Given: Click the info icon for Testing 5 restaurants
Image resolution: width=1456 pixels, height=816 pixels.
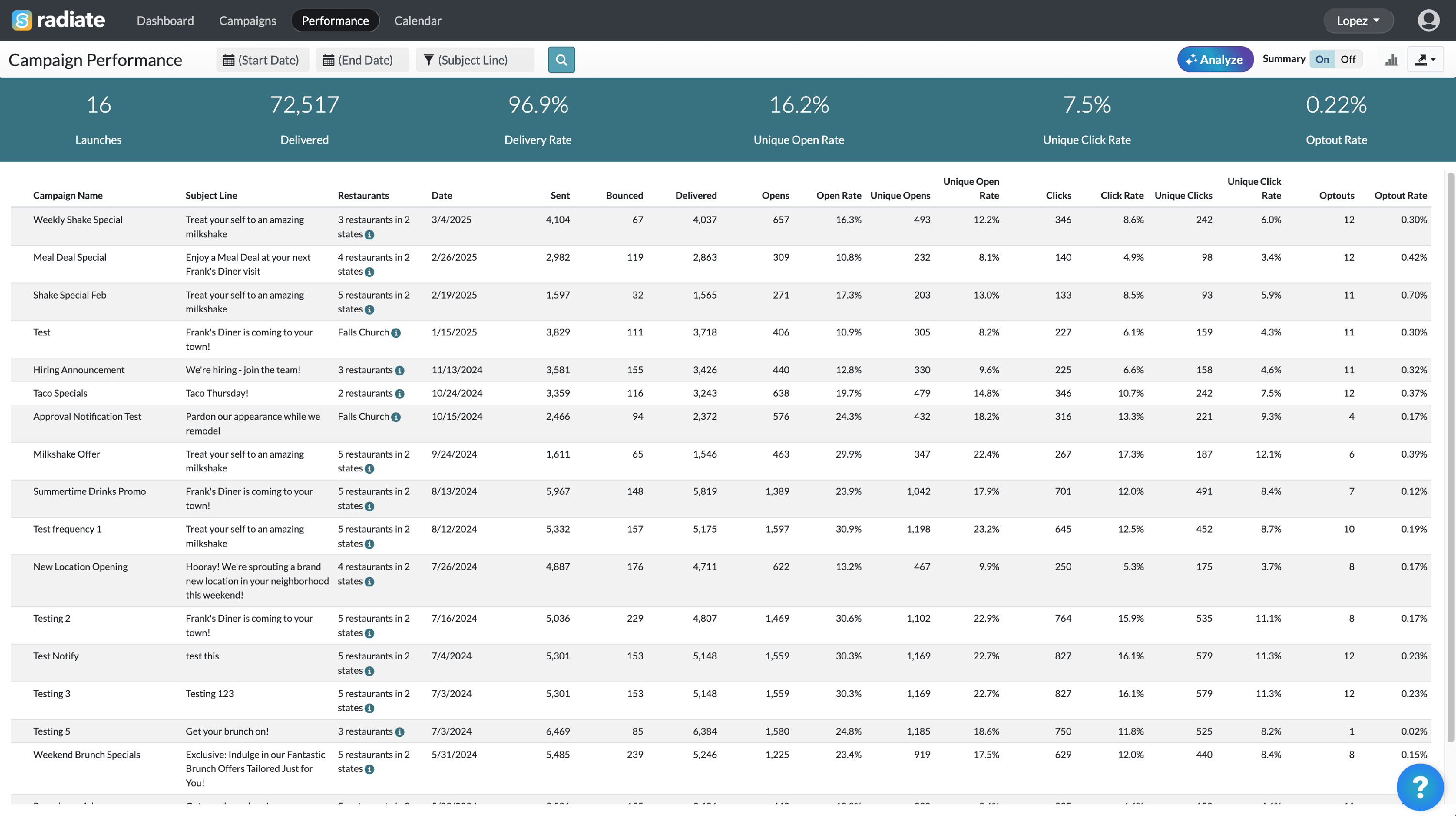Looking at the screenshot, I should tap(399, 732).
